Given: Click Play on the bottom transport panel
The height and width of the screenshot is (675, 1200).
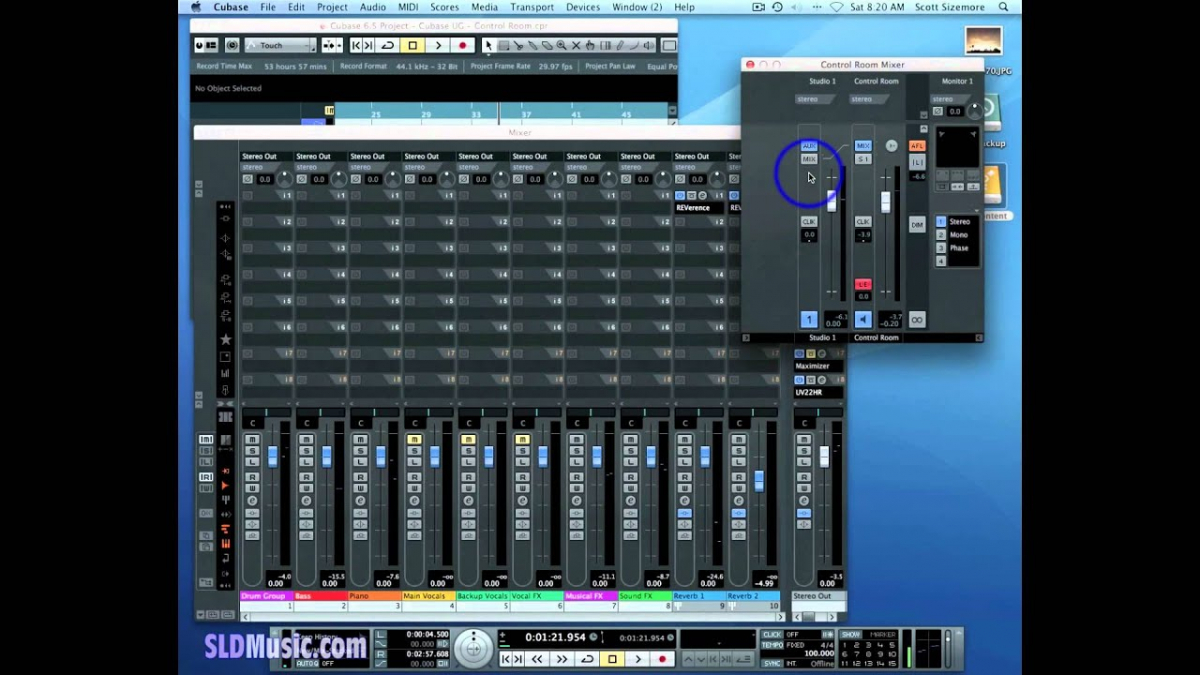Looking at the screenshot, I should coord(637,659).
